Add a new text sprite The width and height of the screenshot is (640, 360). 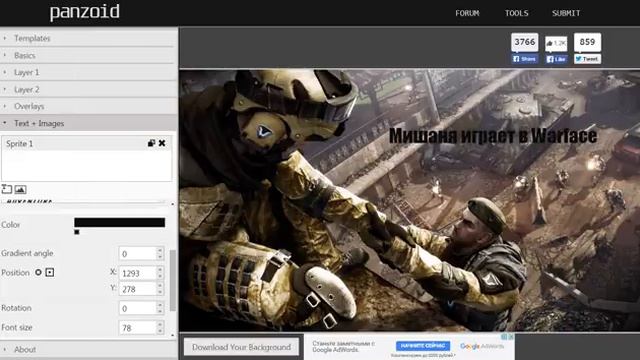tap(7, 189)
